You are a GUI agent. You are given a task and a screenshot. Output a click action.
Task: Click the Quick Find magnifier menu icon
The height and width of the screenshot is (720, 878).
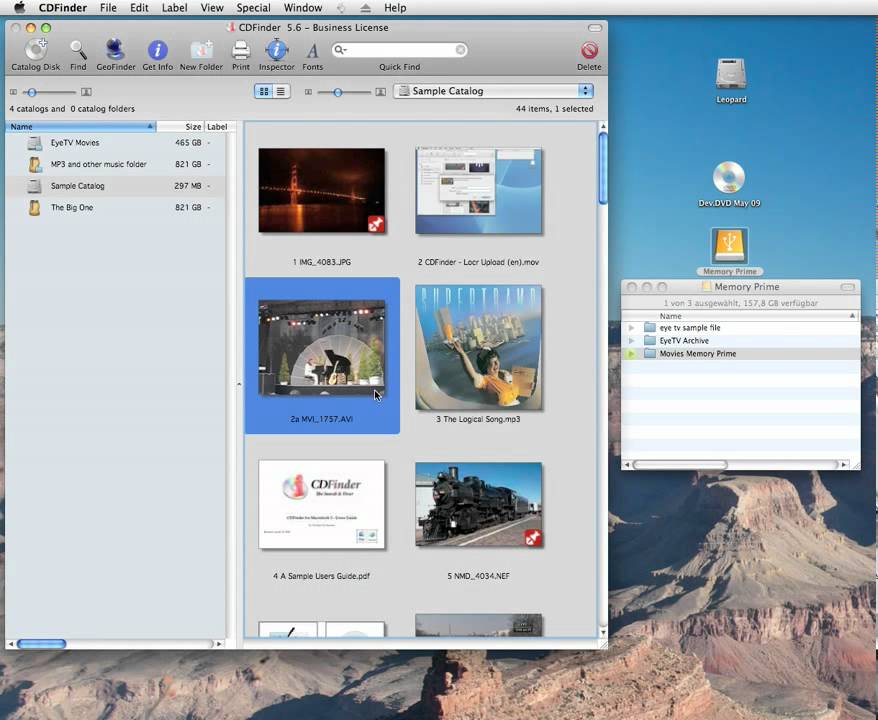point(340,50)
